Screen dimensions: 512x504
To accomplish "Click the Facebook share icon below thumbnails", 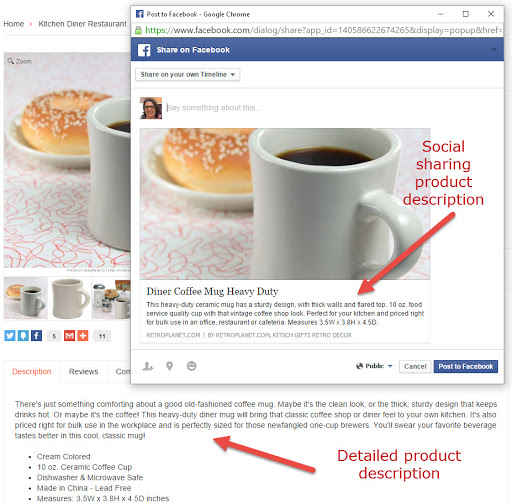I will (x=36, y=335).
